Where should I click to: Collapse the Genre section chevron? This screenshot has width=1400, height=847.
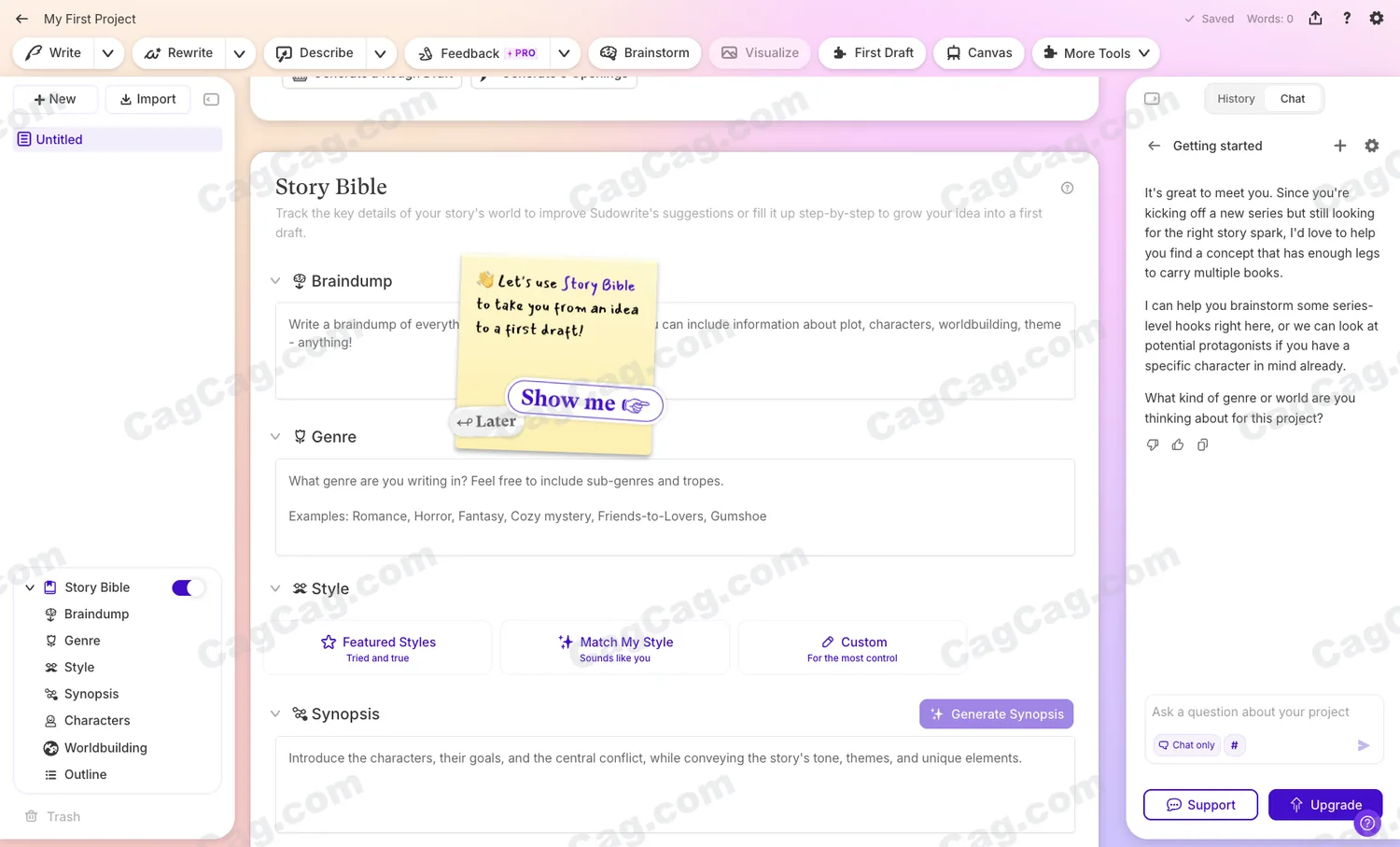click(x=275, y=437)
